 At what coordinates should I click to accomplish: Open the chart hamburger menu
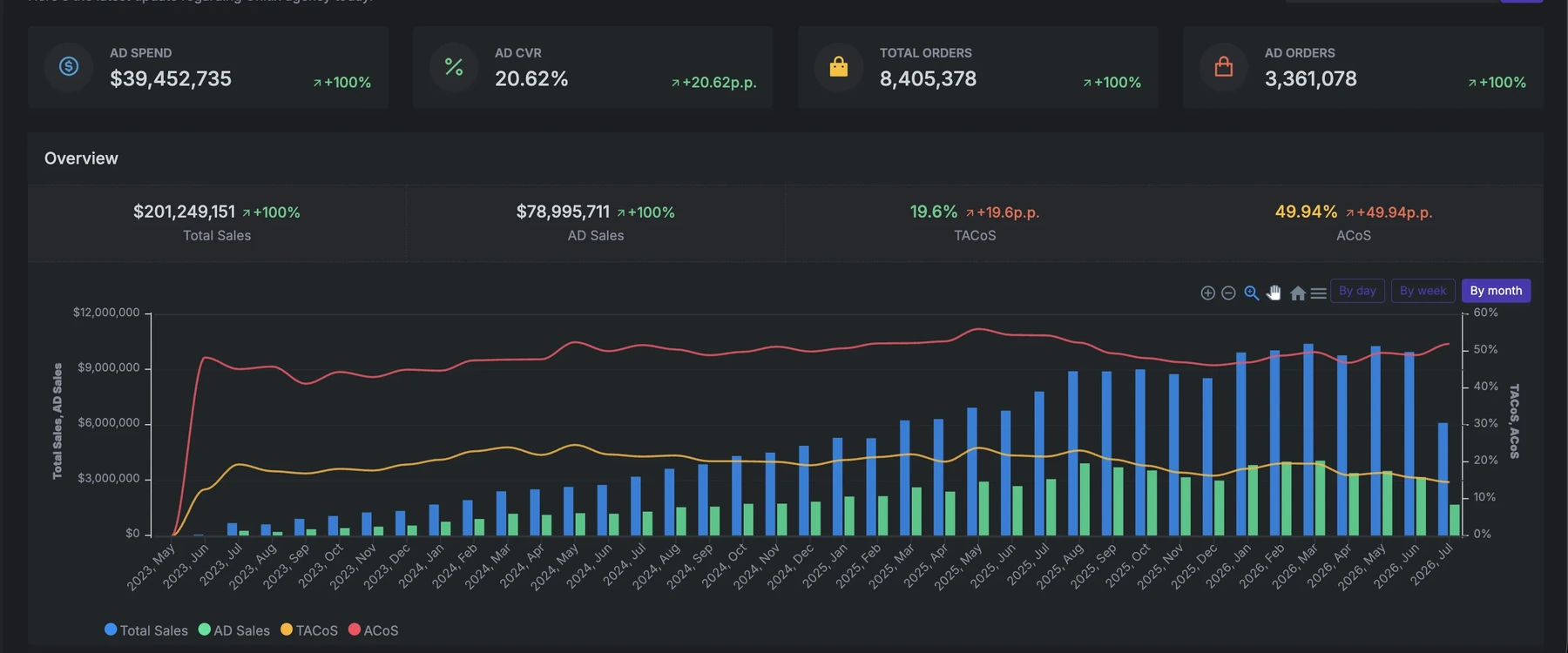click(x=1319, y=293)
